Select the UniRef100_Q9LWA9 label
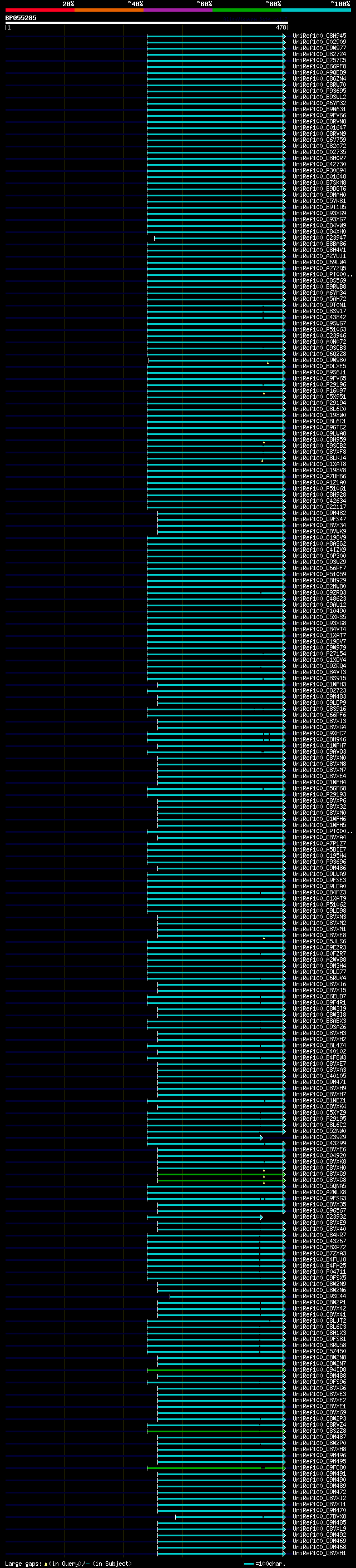356x1568 pixels. pos(319,874)
